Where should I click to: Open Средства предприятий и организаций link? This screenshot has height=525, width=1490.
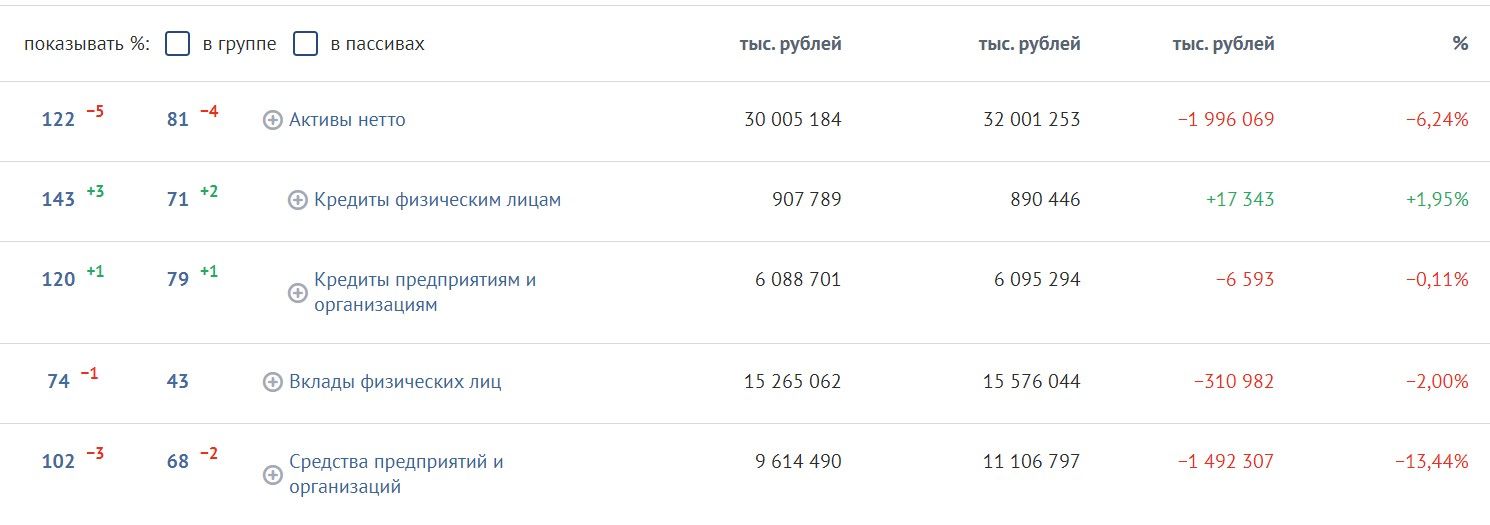tap(396, 474)
